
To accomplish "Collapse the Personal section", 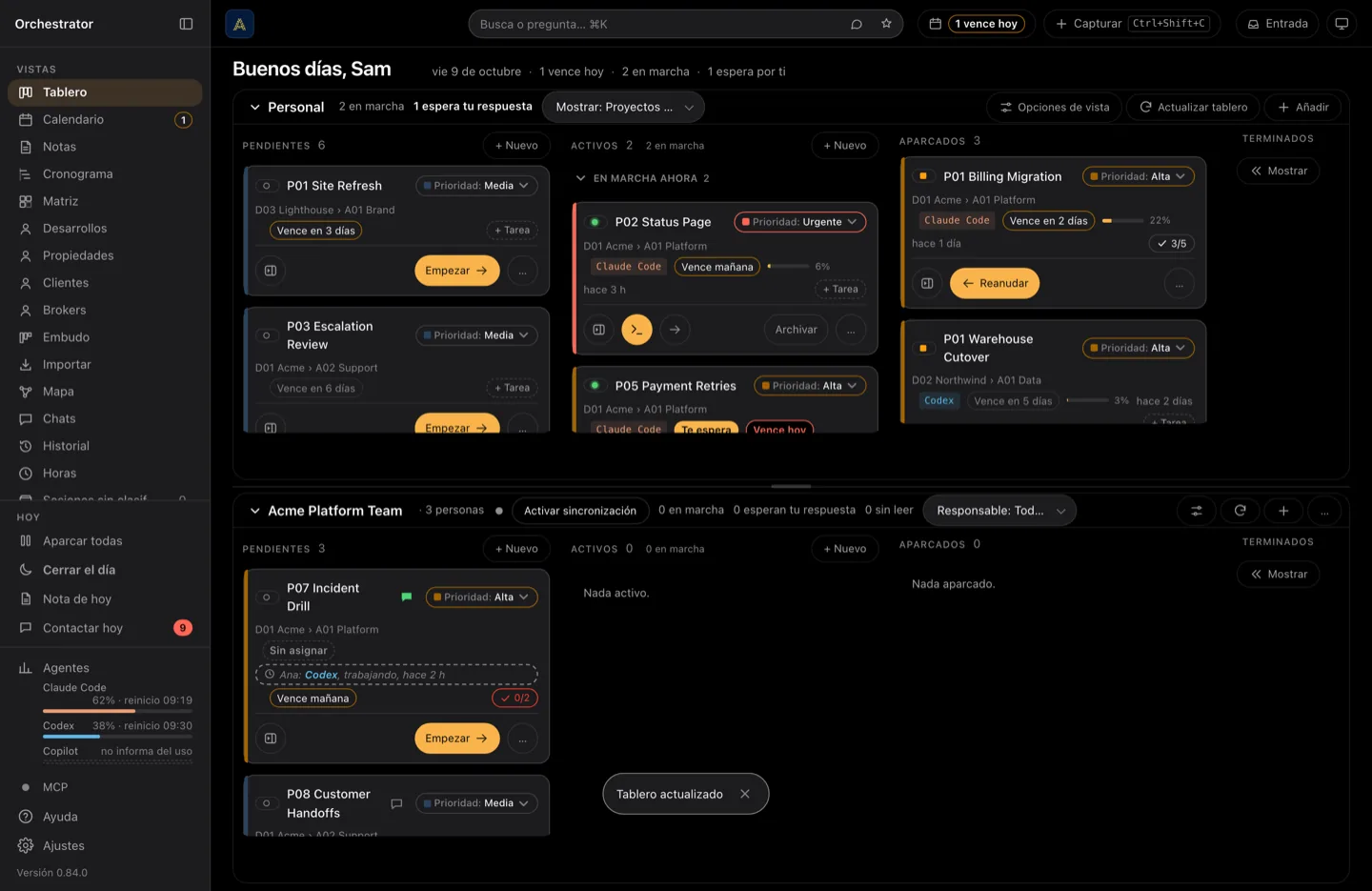I will coord(254,107).
